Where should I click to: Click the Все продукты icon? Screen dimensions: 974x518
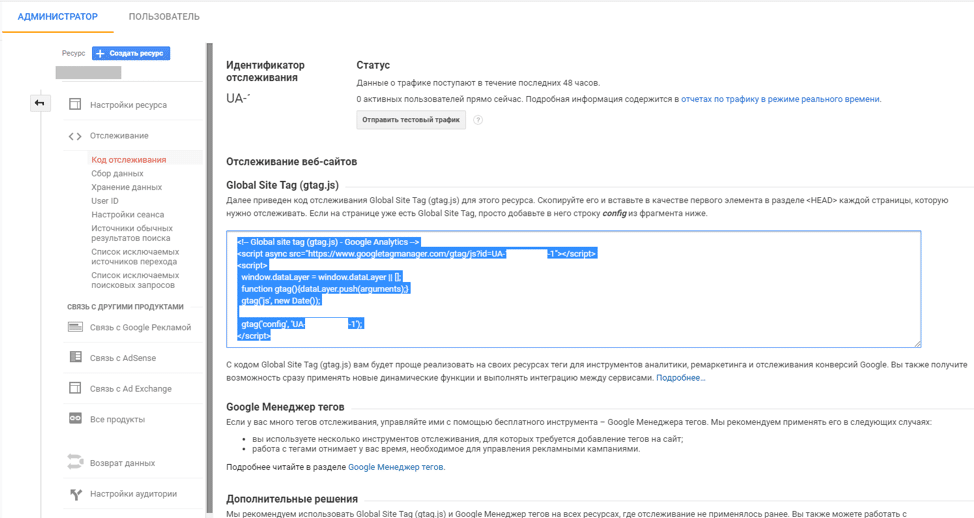tap(75, 419)
